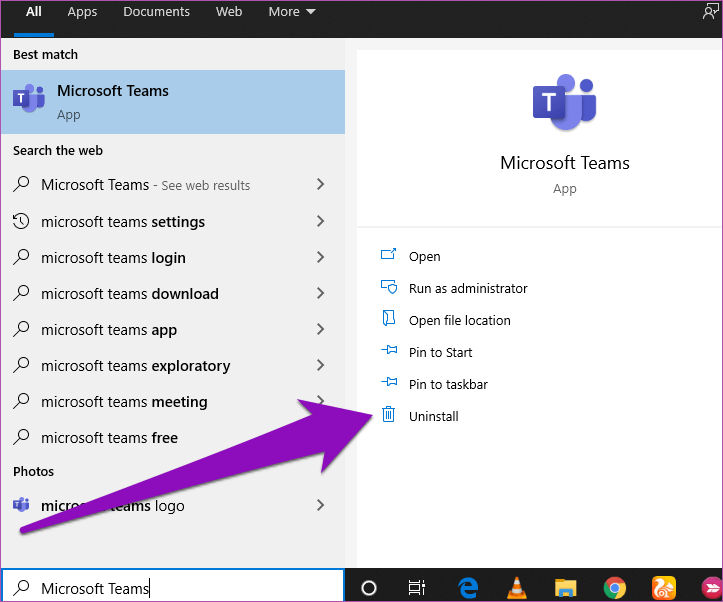Click the Run as administrator shield icon
The image size is (723, 602).
coord(389,288)
